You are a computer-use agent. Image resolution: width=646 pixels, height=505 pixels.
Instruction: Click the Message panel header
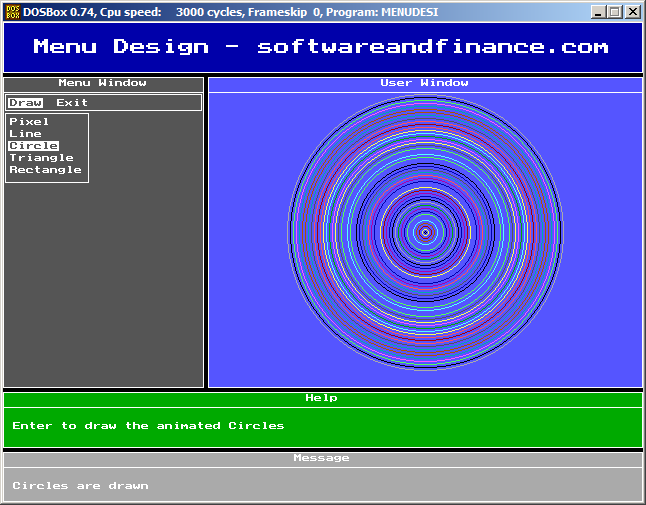(x=321, y=458)
